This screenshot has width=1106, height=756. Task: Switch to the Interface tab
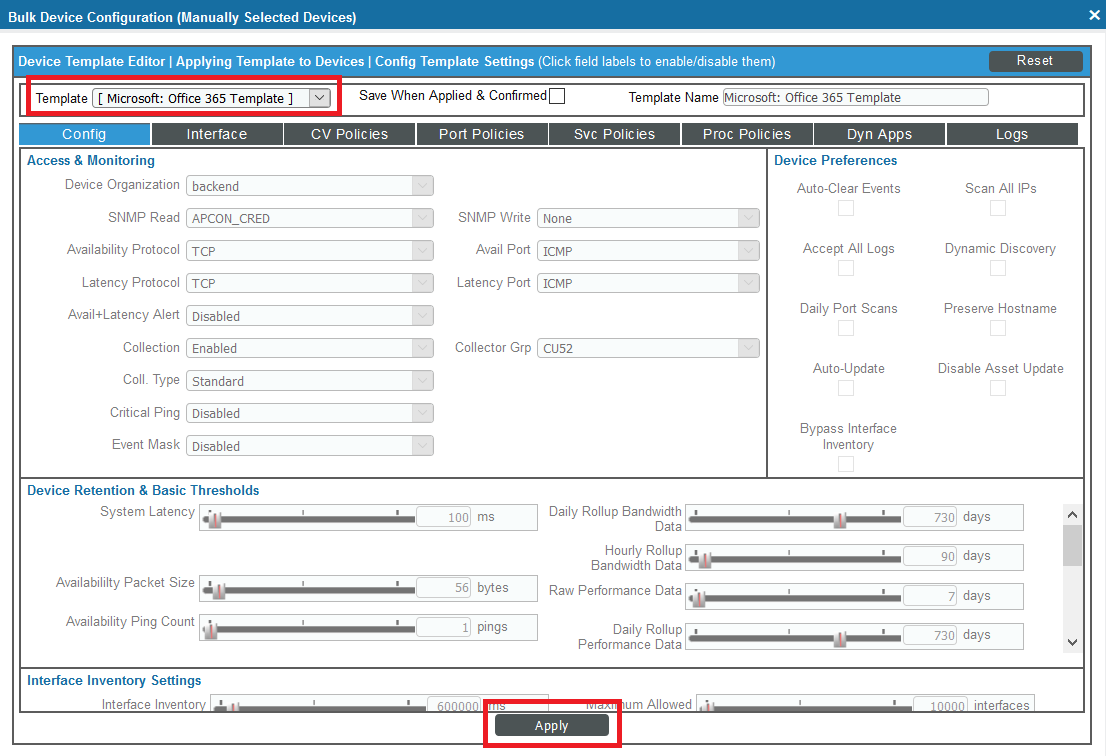[x=217, y=134]
